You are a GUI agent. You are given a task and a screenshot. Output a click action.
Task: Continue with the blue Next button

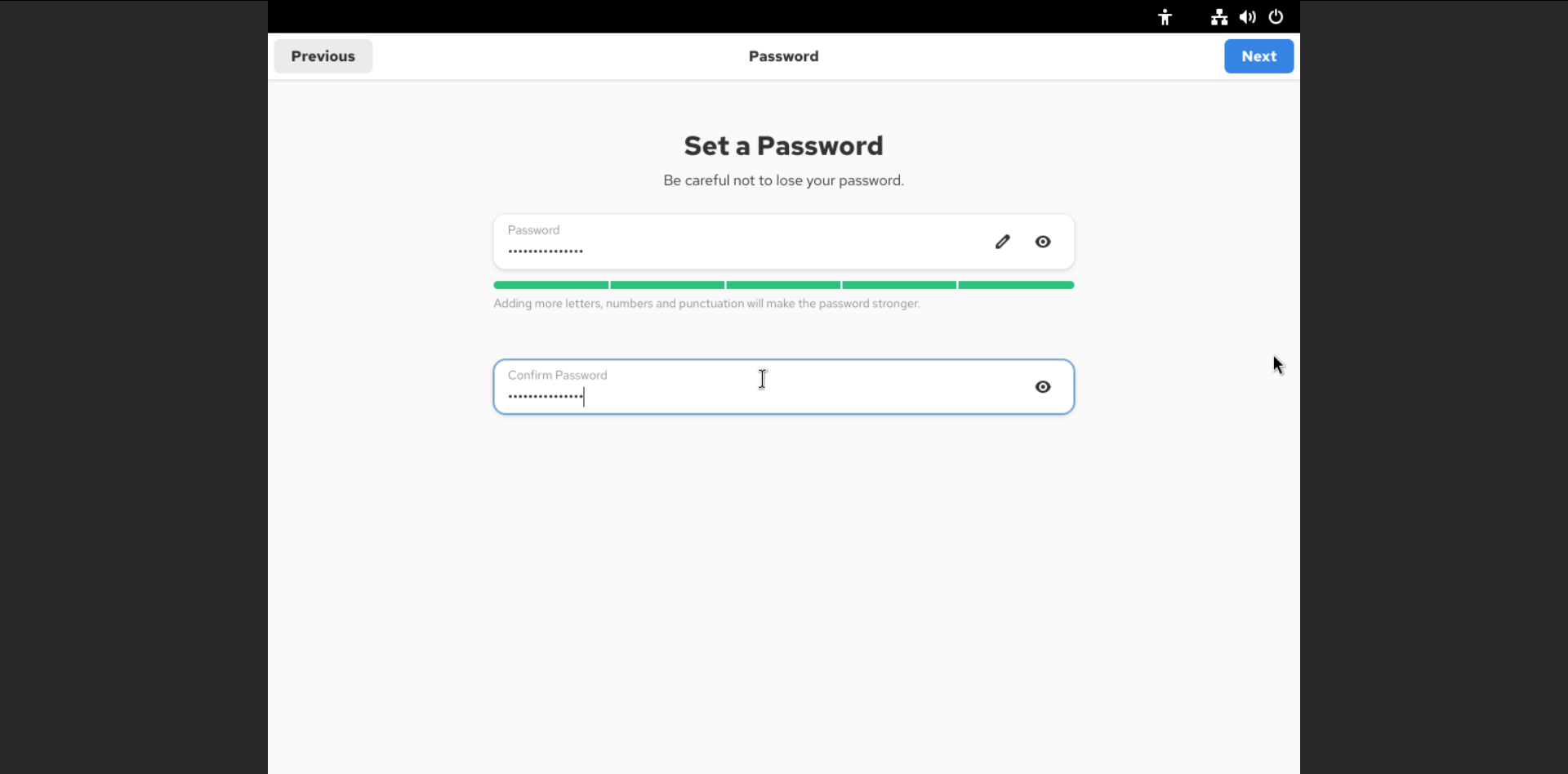click(1258, 56)
